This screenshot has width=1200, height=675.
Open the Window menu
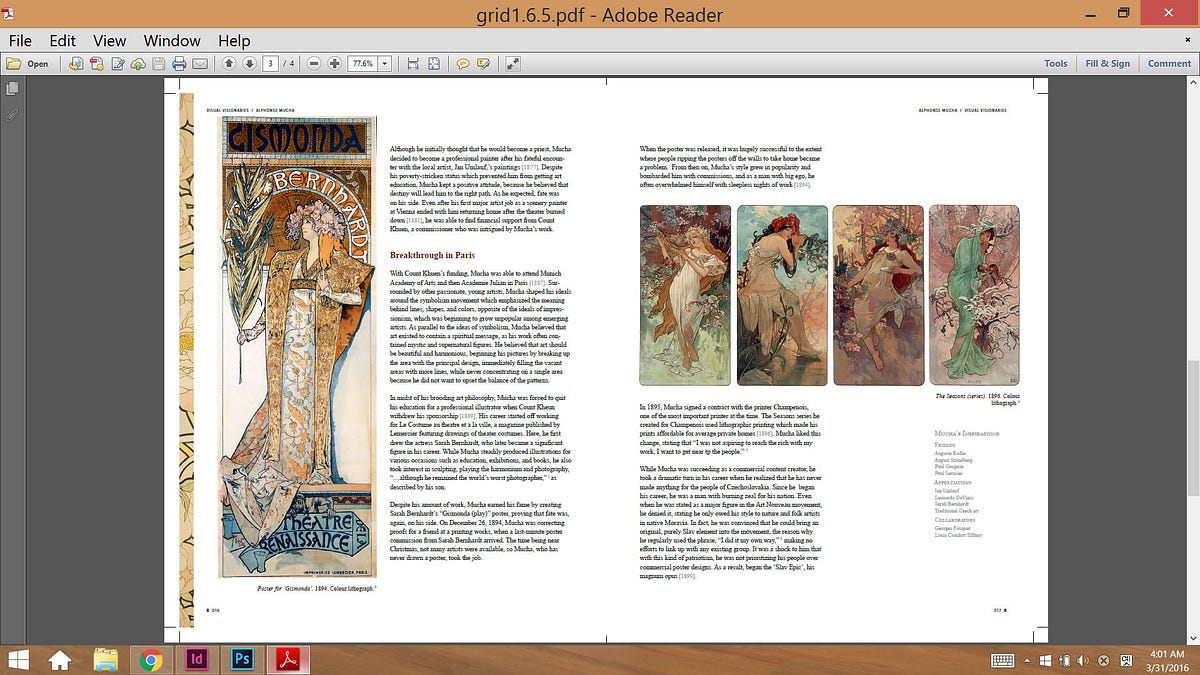pos(172,41)
